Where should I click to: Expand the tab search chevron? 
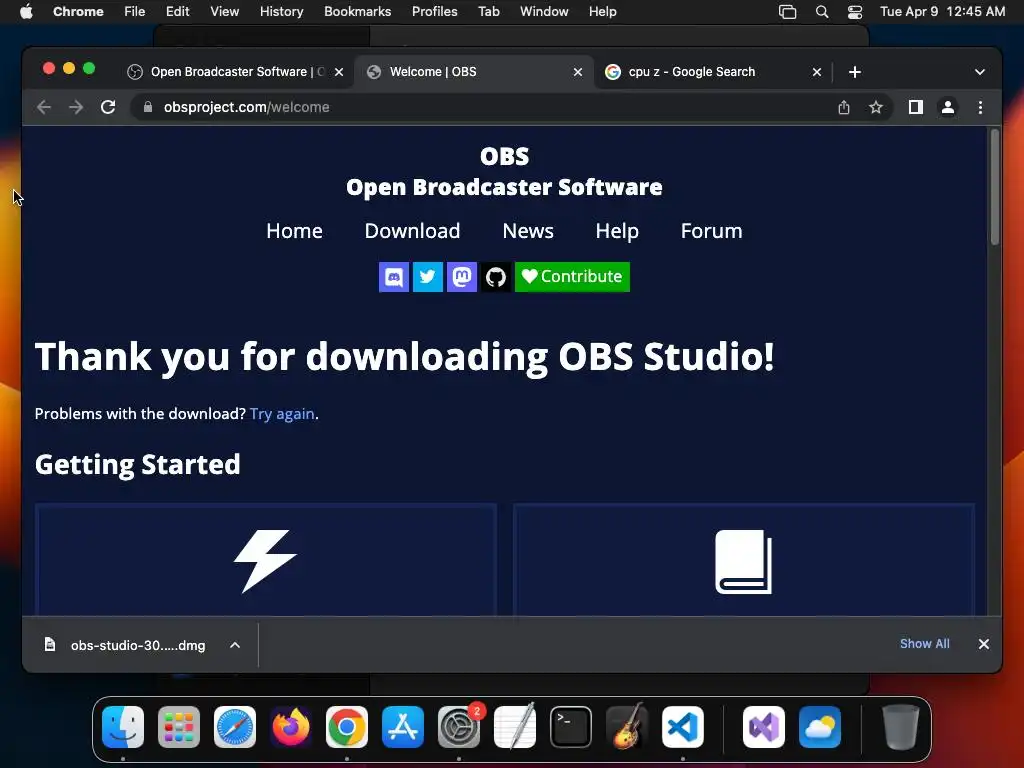(x=980, y=72)
